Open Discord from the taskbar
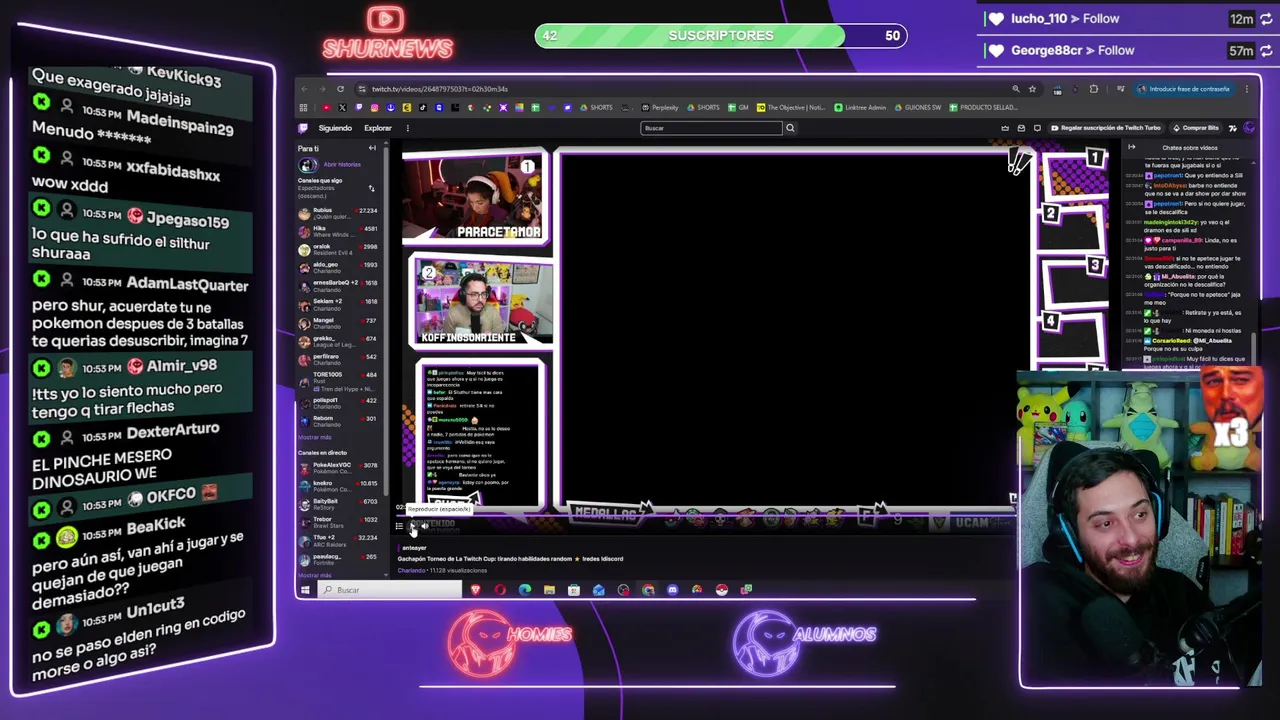1280x720 pixels. [672, 590]
